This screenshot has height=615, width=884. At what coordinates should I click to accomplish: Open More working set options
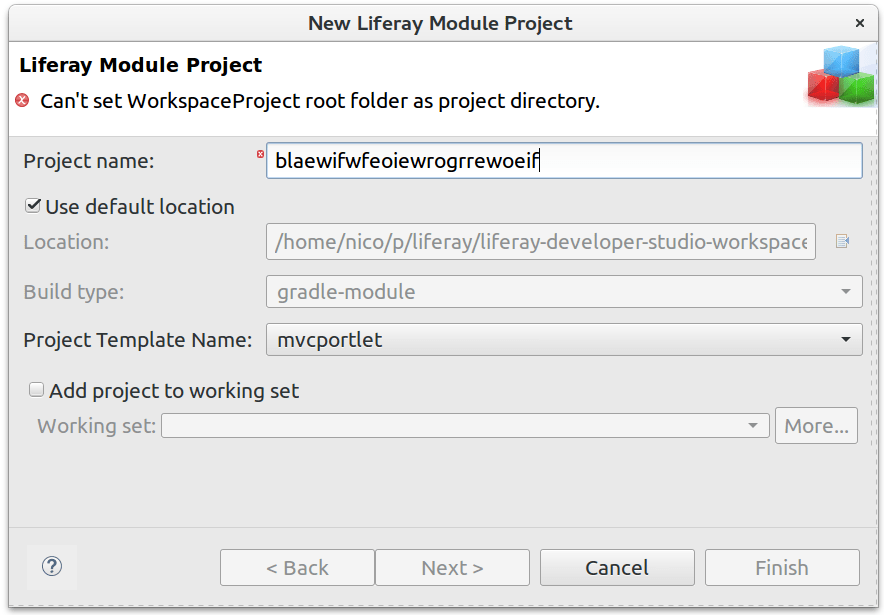coord(816,425)
